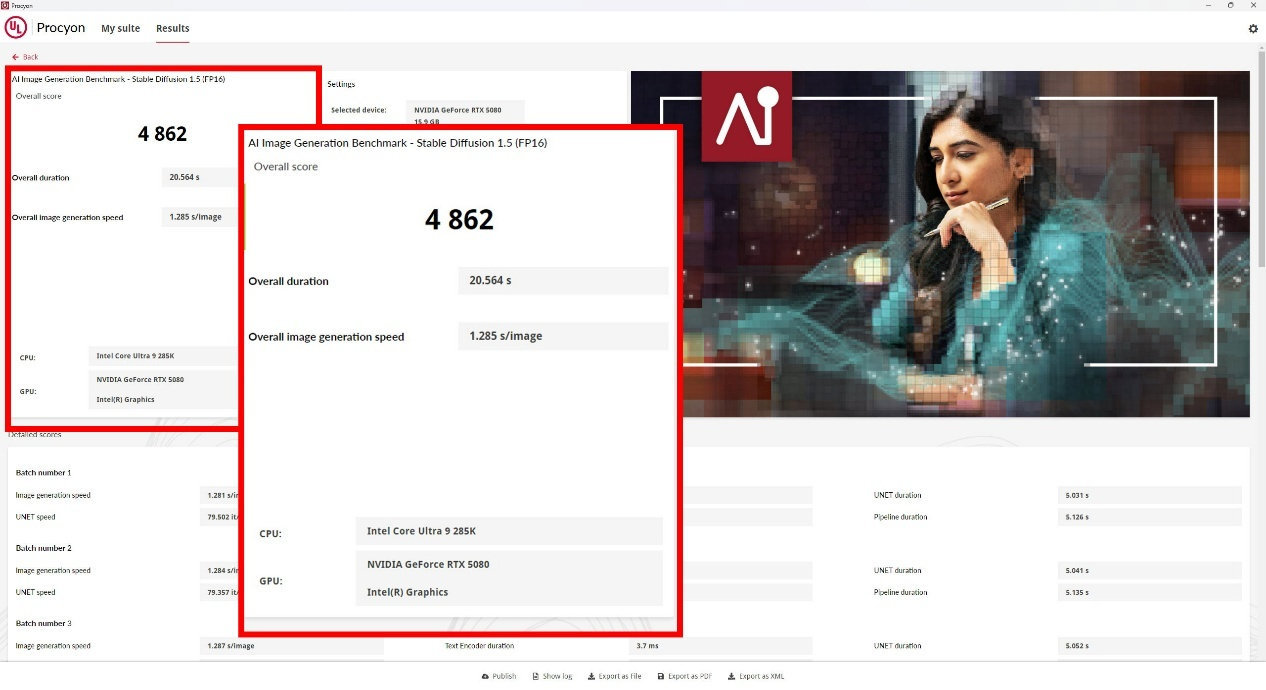Screen dimensions: 1266x690
Task: Switch to the My suite tab
Action: coord(120,28)
